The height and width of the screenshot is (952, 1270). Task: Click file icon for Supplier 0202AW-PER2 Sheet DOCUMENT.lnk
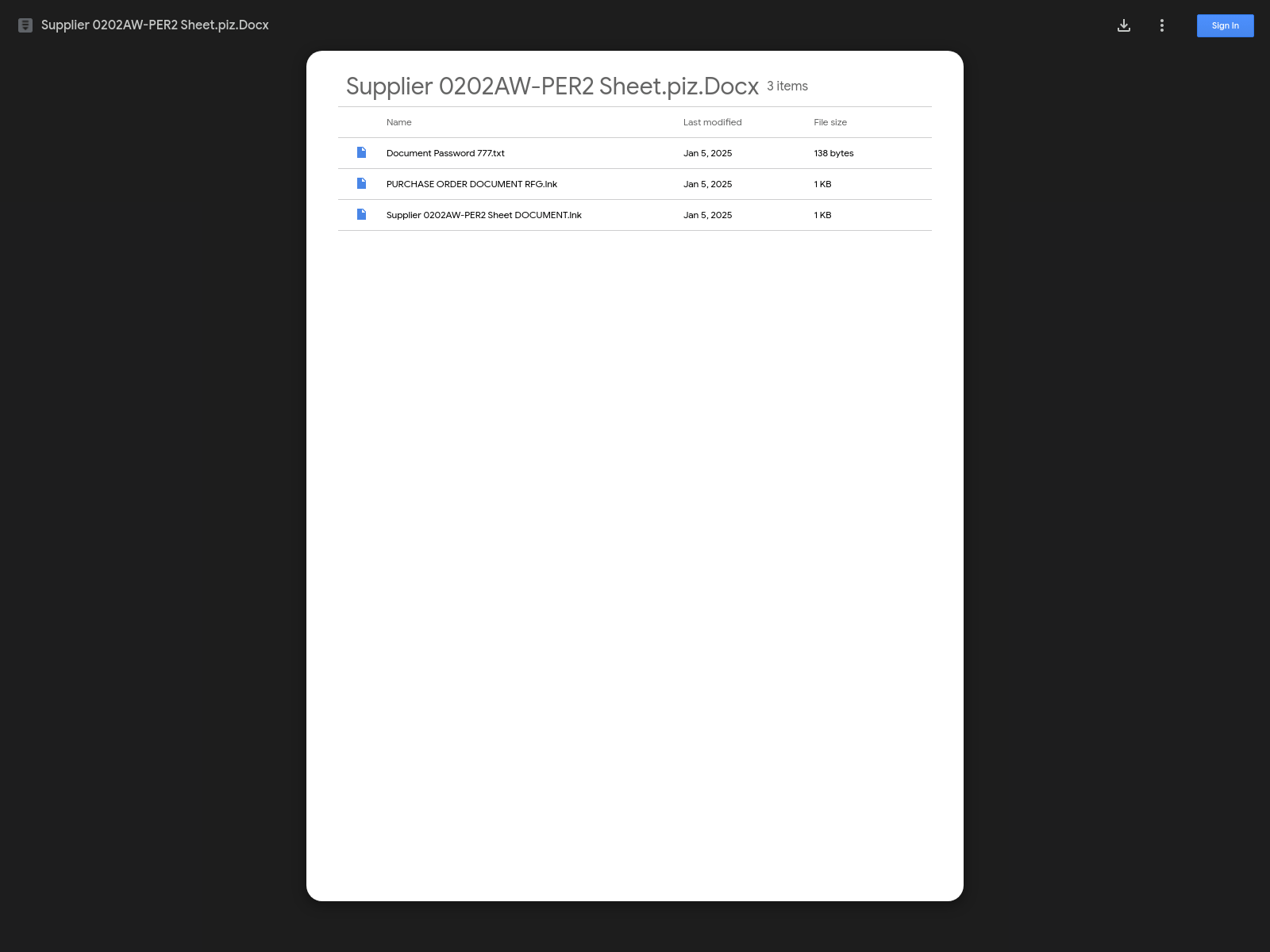tap(362, 214)
